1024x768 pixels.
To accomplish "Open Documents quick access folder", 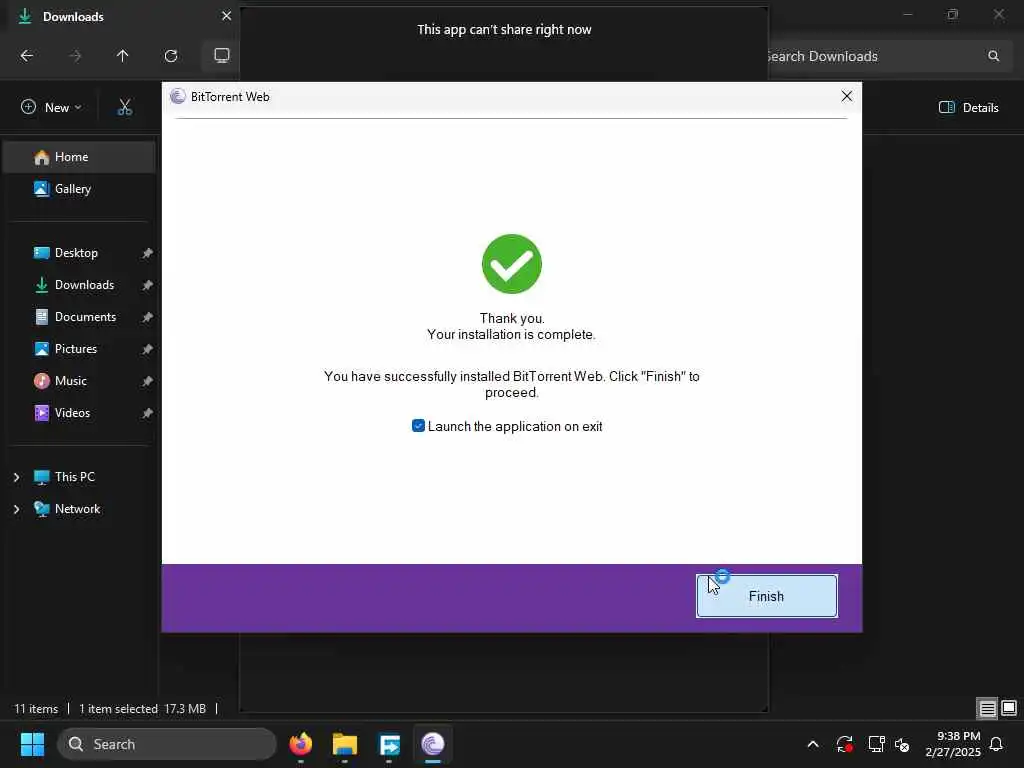I will 80,317.
